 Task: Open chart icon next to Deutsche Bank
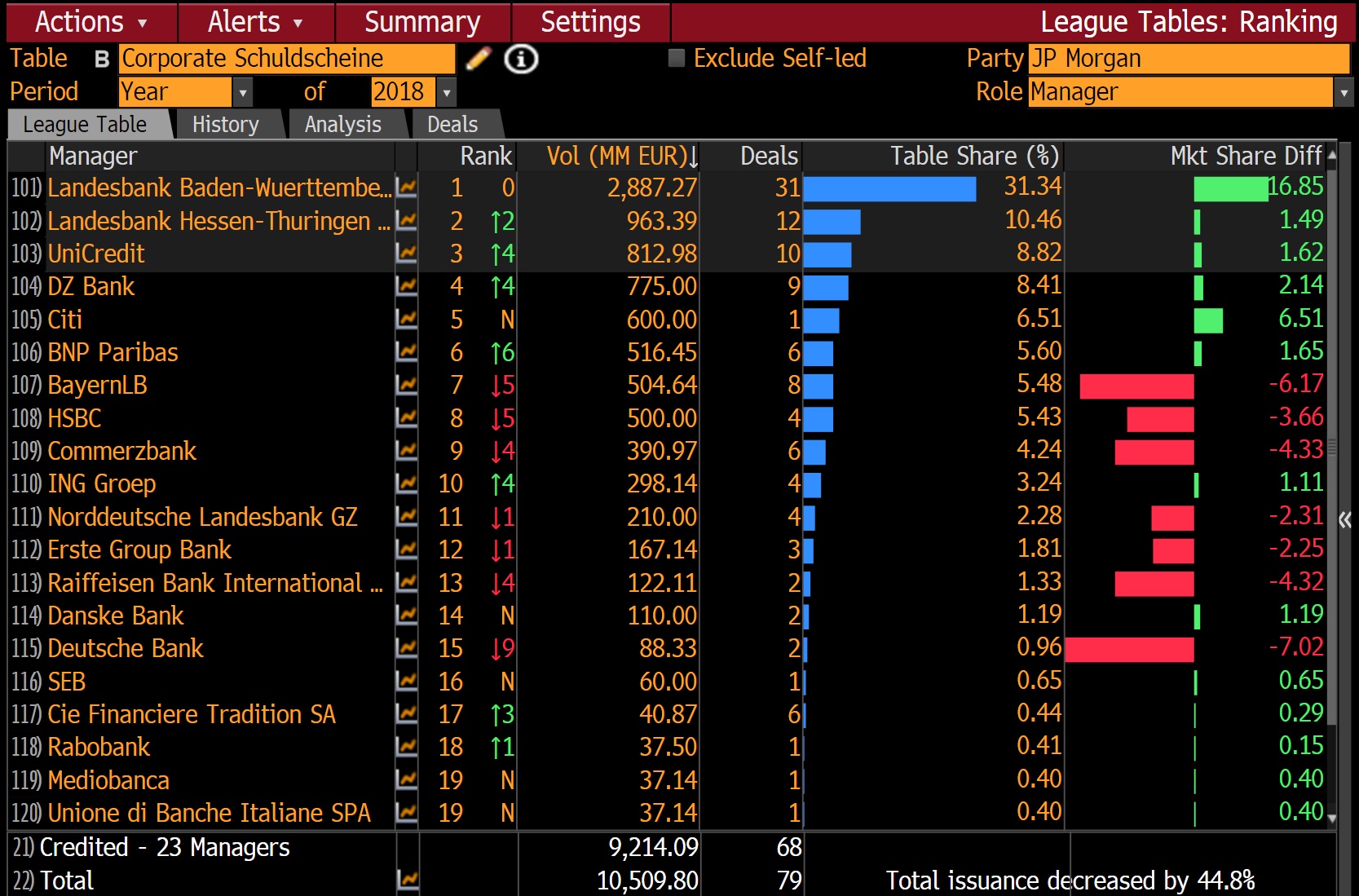405,649
